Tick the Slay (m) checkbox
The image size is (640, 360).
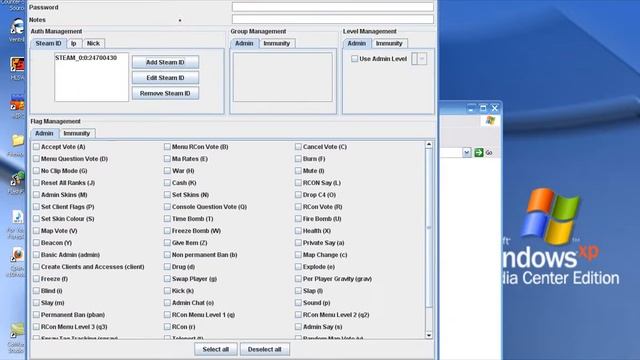36,303
